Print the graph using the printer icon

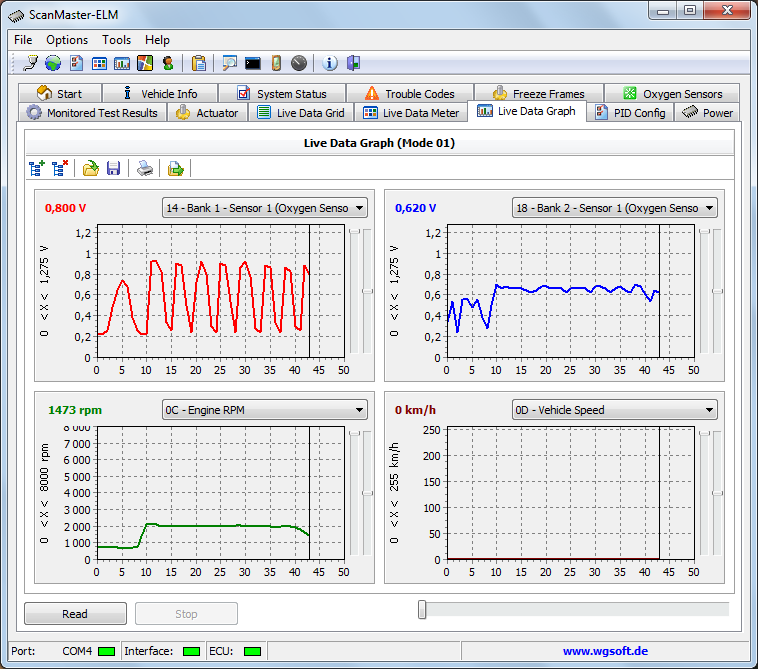click(x=145, y=168)
